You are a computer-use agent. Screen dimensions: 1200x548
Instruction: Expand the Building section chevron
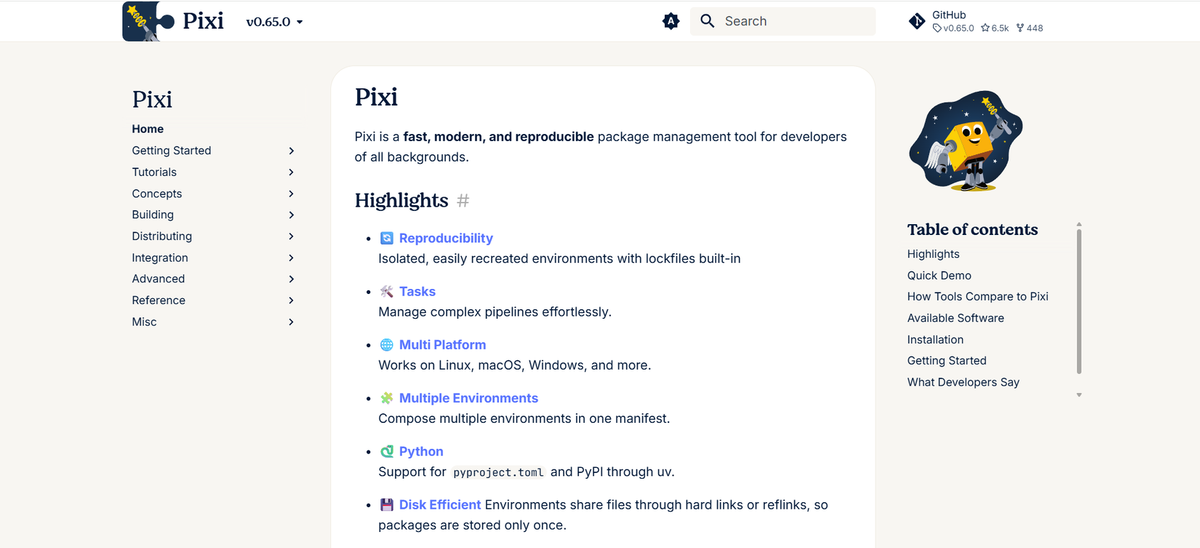click(291, 215)
